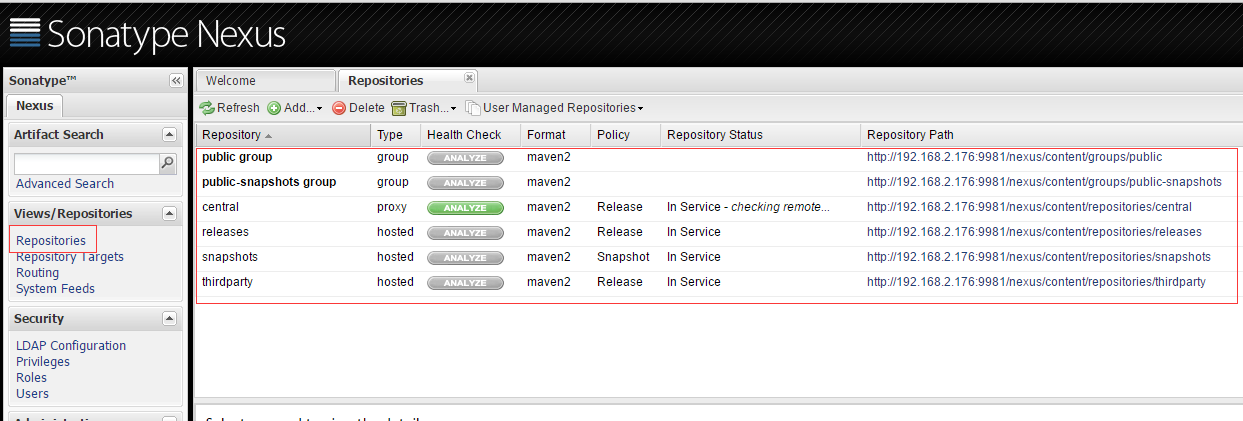The width and height of the screenshot is (1243, 421).
Task: Open System Feeds link
Action: point(55,288)
